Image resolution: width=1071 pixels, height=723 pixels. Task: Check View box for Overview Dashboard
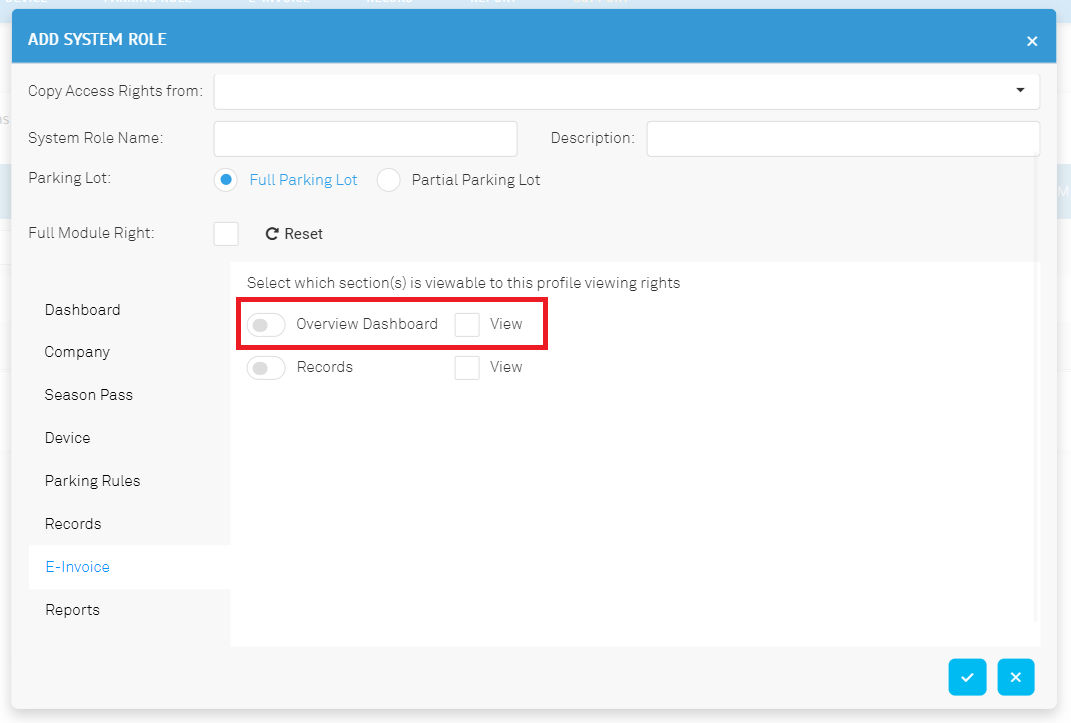[467, 325]
